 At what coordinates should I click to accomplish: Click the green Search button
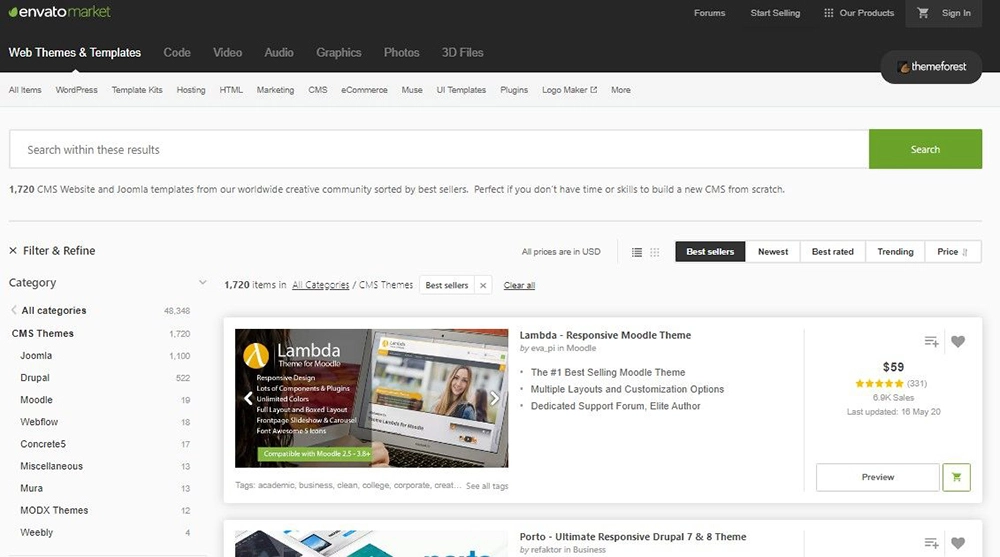tap(925, 149)
